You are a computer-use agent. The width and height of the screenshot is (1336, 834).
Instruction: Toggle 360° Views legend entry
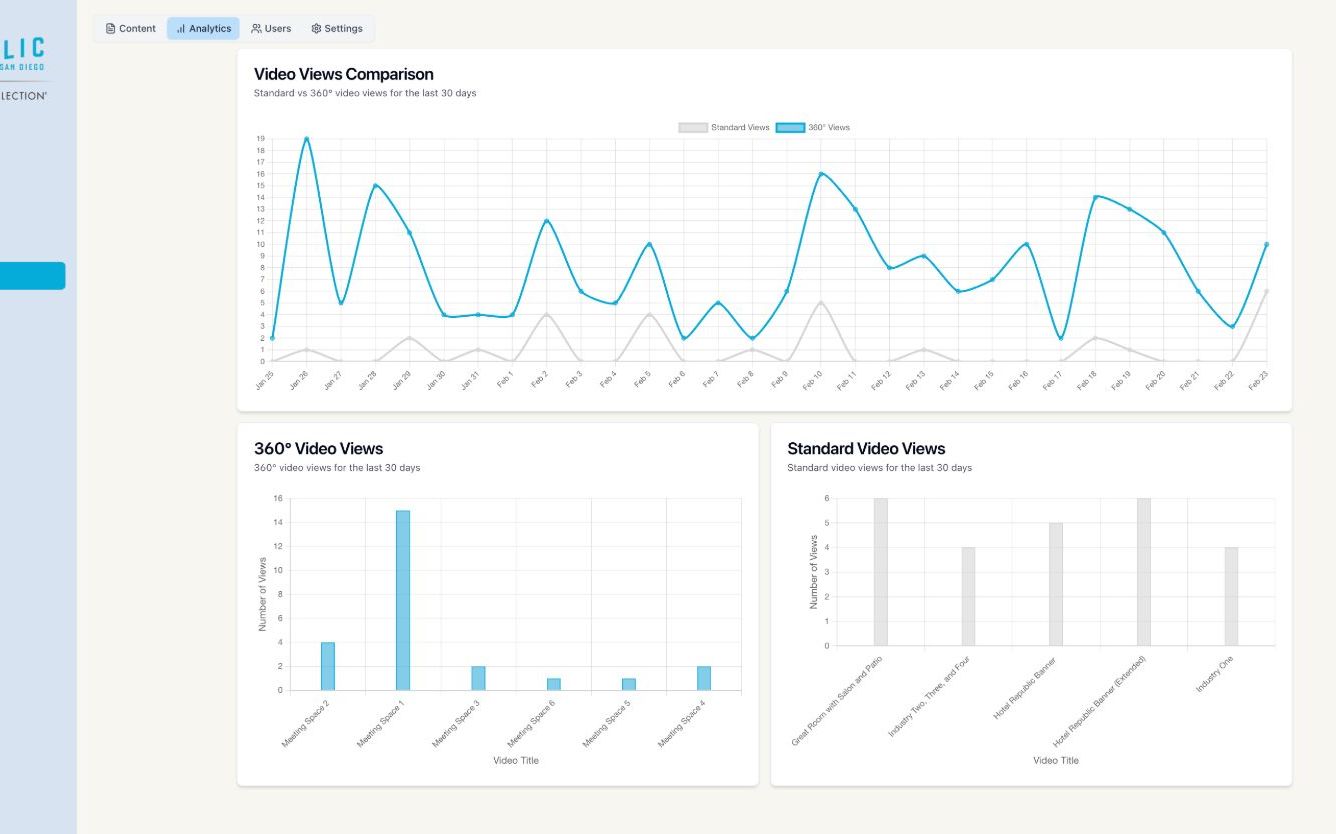(813, 128)
